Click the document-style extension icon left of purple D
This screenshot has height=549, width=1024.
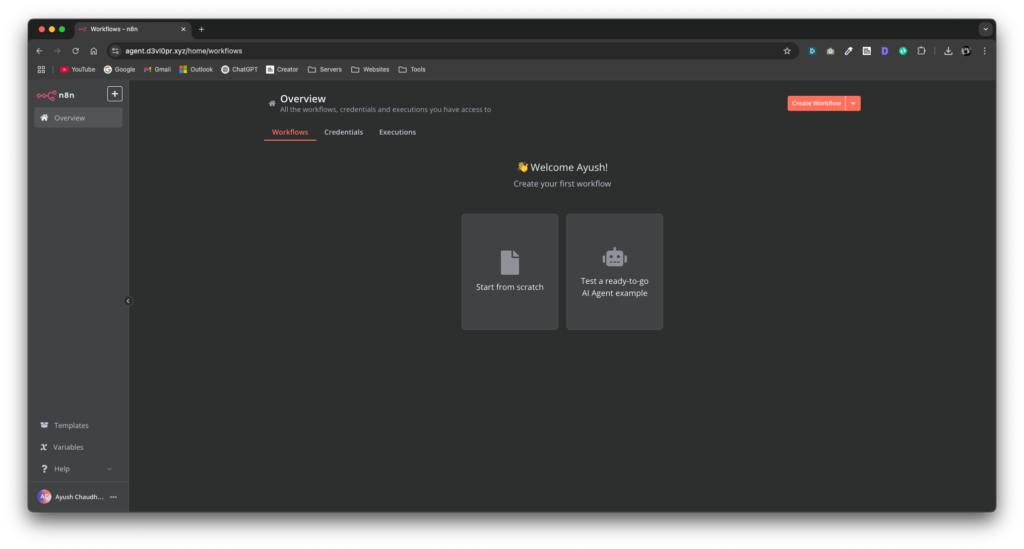pyautogui.click(x=867, y=51)
